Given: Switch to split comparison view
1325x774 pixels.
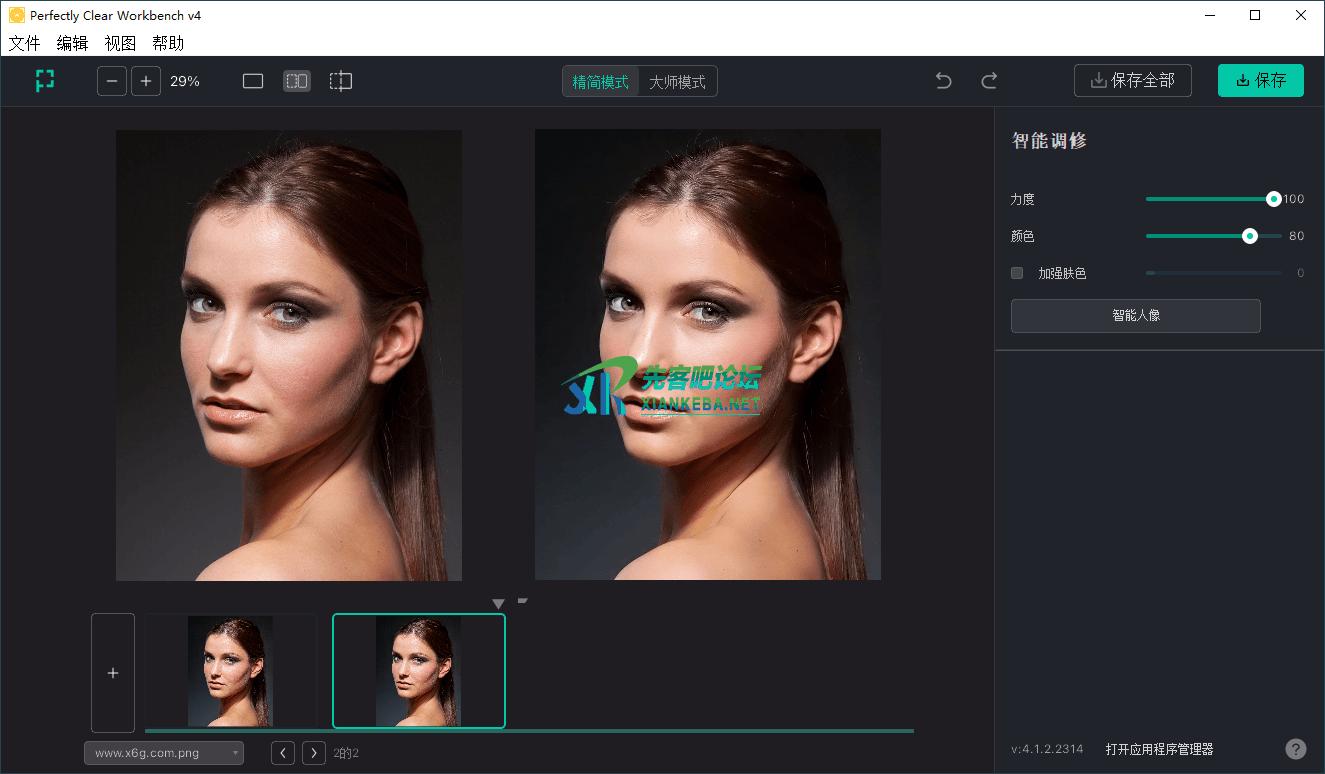Looking at the screenshot, I should coord(341,81).
